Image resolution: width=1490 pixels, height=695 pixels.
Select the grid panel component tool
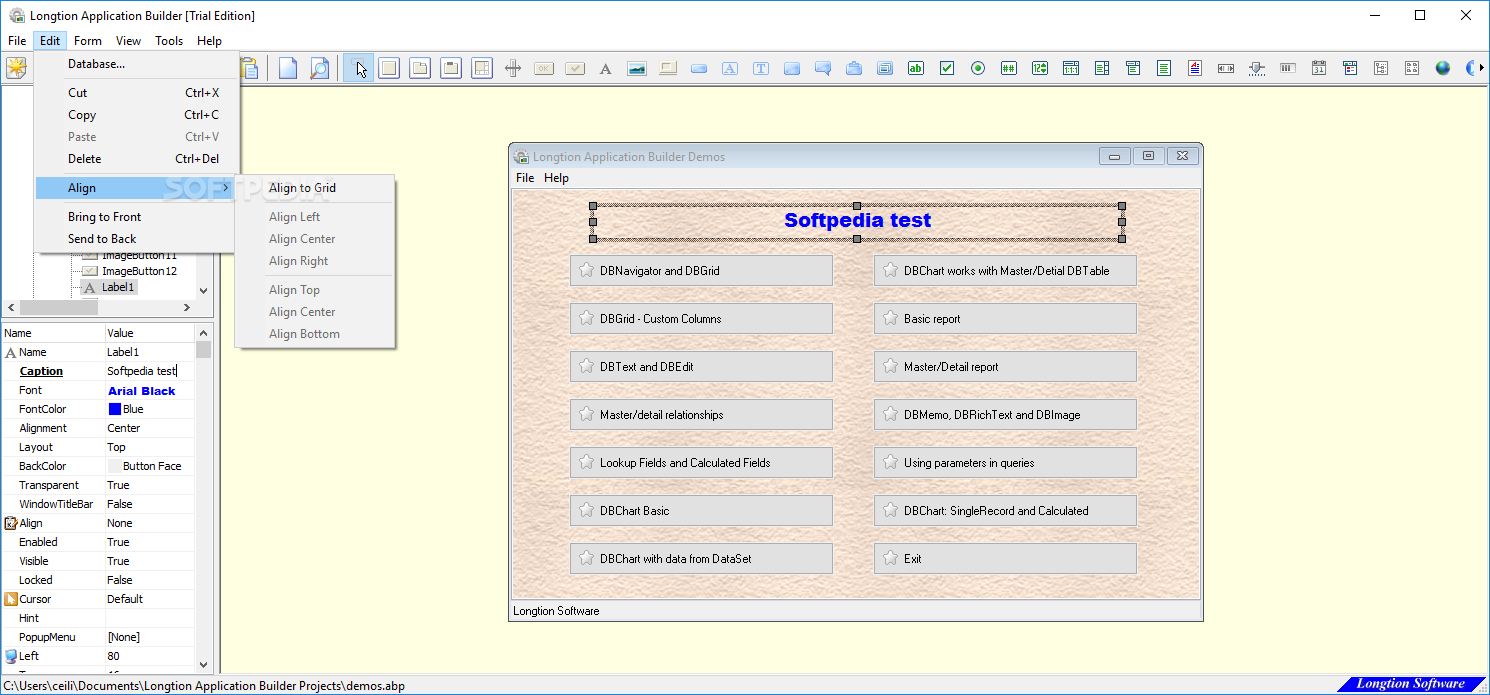coord(482,68)
